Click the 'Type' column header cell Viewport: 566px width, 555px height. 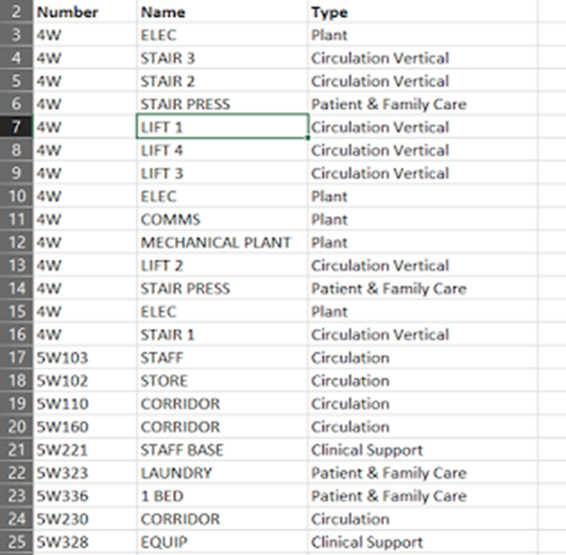[423, 12]
